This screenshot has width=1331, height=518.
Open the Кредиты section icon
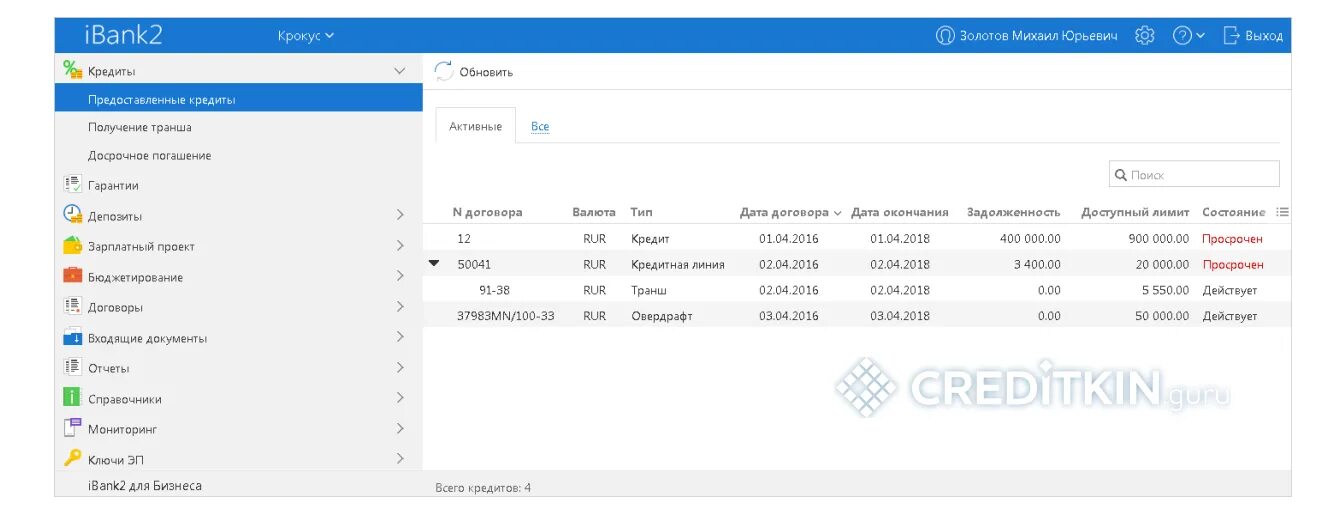(x=72, y=70)
